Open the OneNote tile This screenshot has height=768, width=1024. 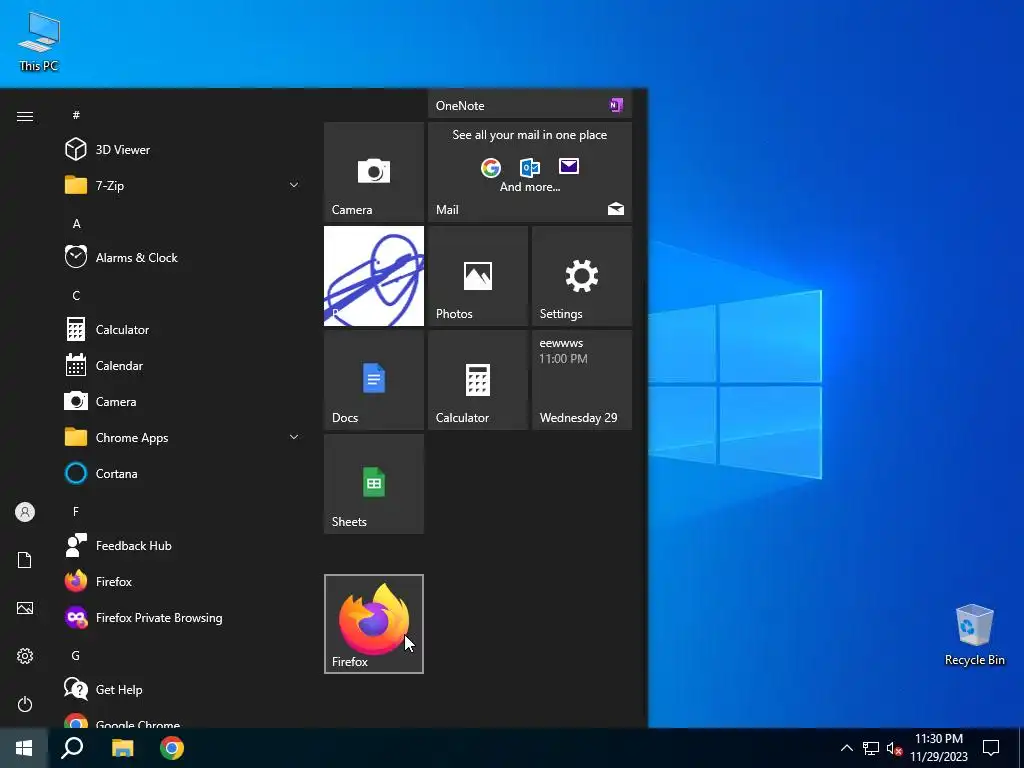point(530,105)
